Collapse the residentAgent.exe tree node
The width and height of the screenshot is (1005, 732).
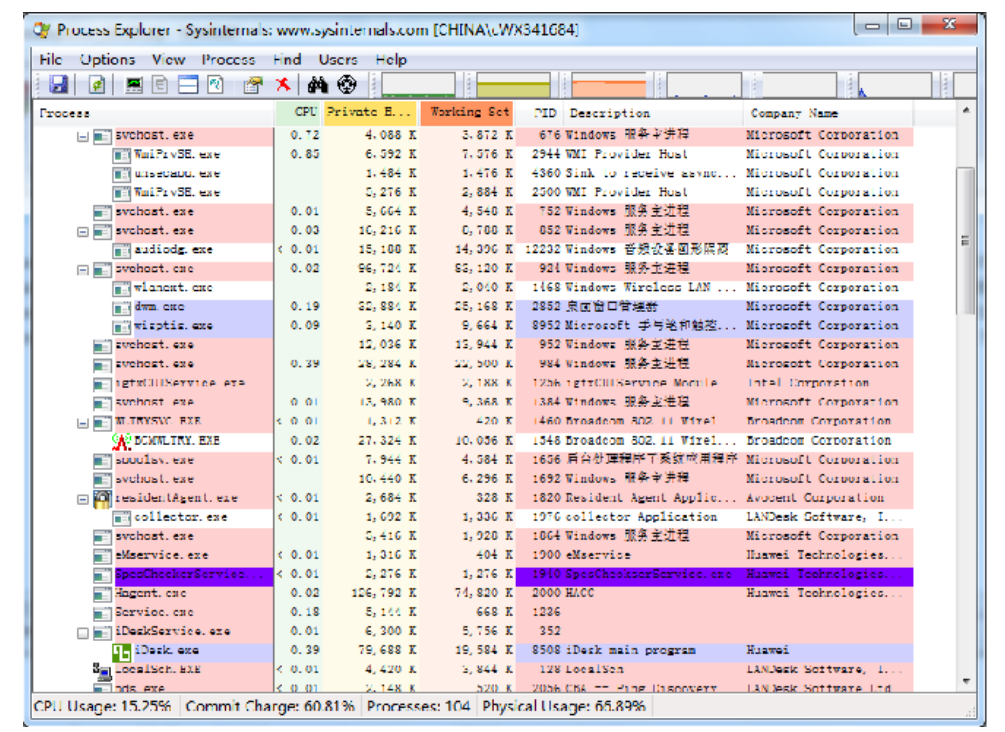tap(83, 499)
